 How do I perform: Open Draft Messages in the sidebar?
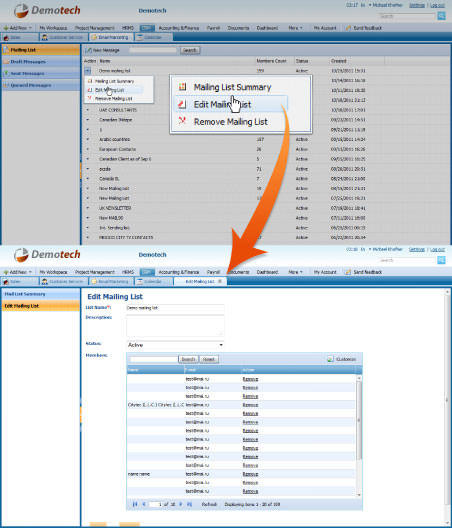41,62
